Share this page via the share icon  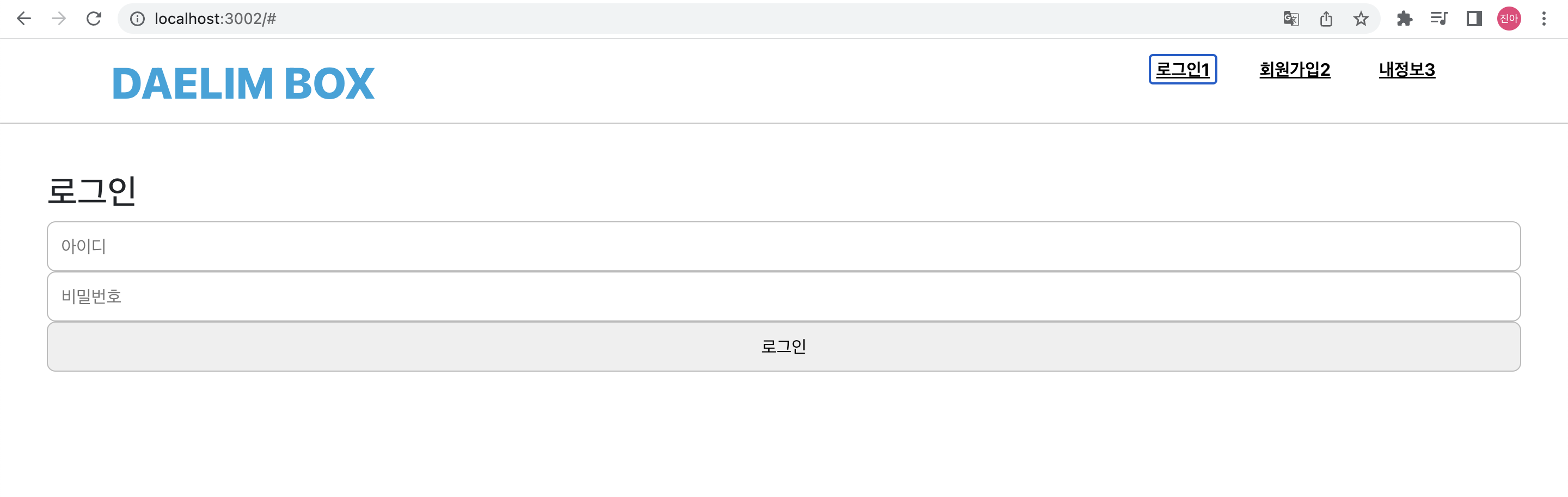pyautogui.click(x=1326, y=19)
